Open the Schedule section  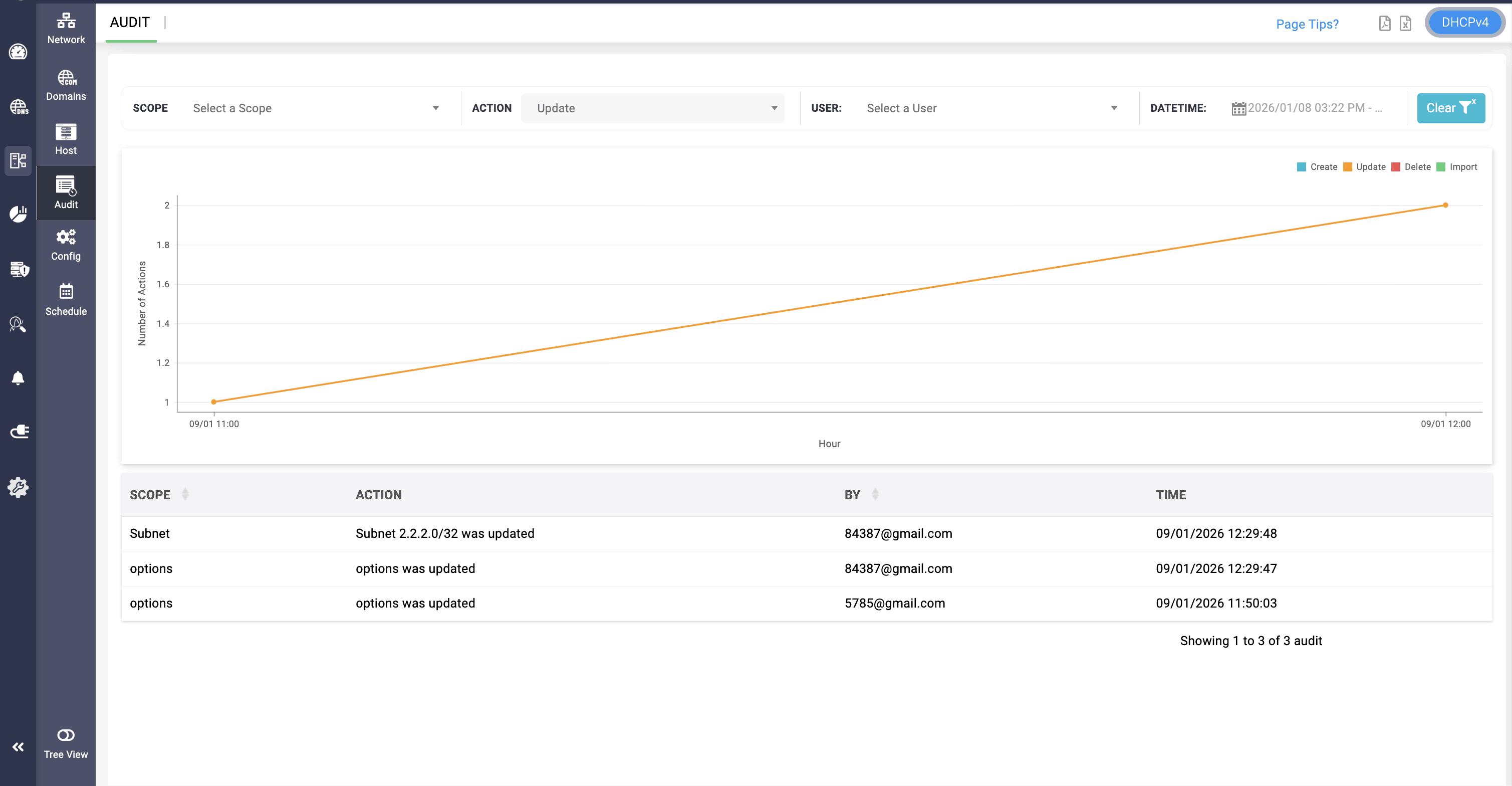pyautogui.click(x=66, y=300)
